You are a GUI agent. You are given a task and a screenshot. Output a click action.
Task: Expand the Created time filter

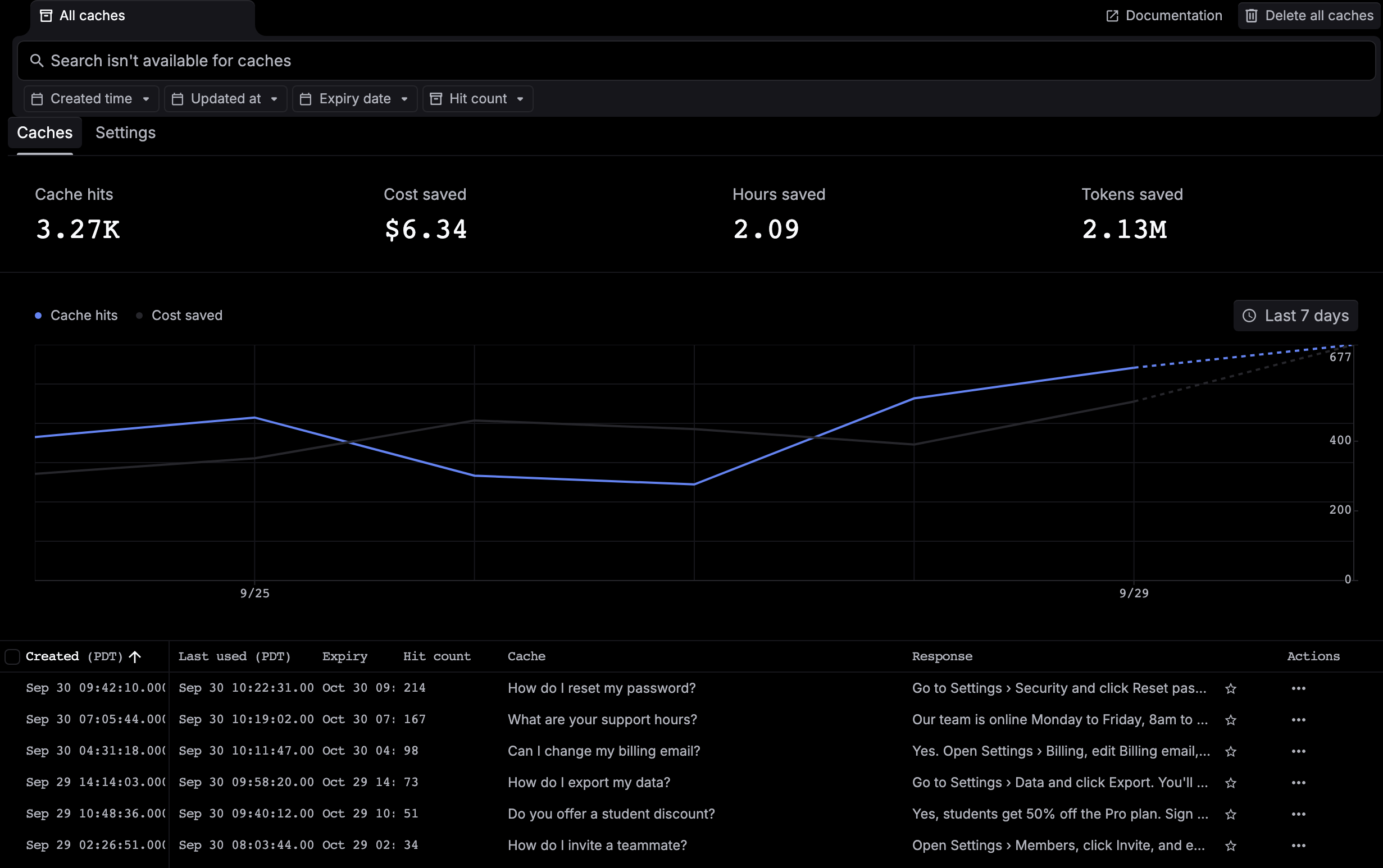point(92,99)
